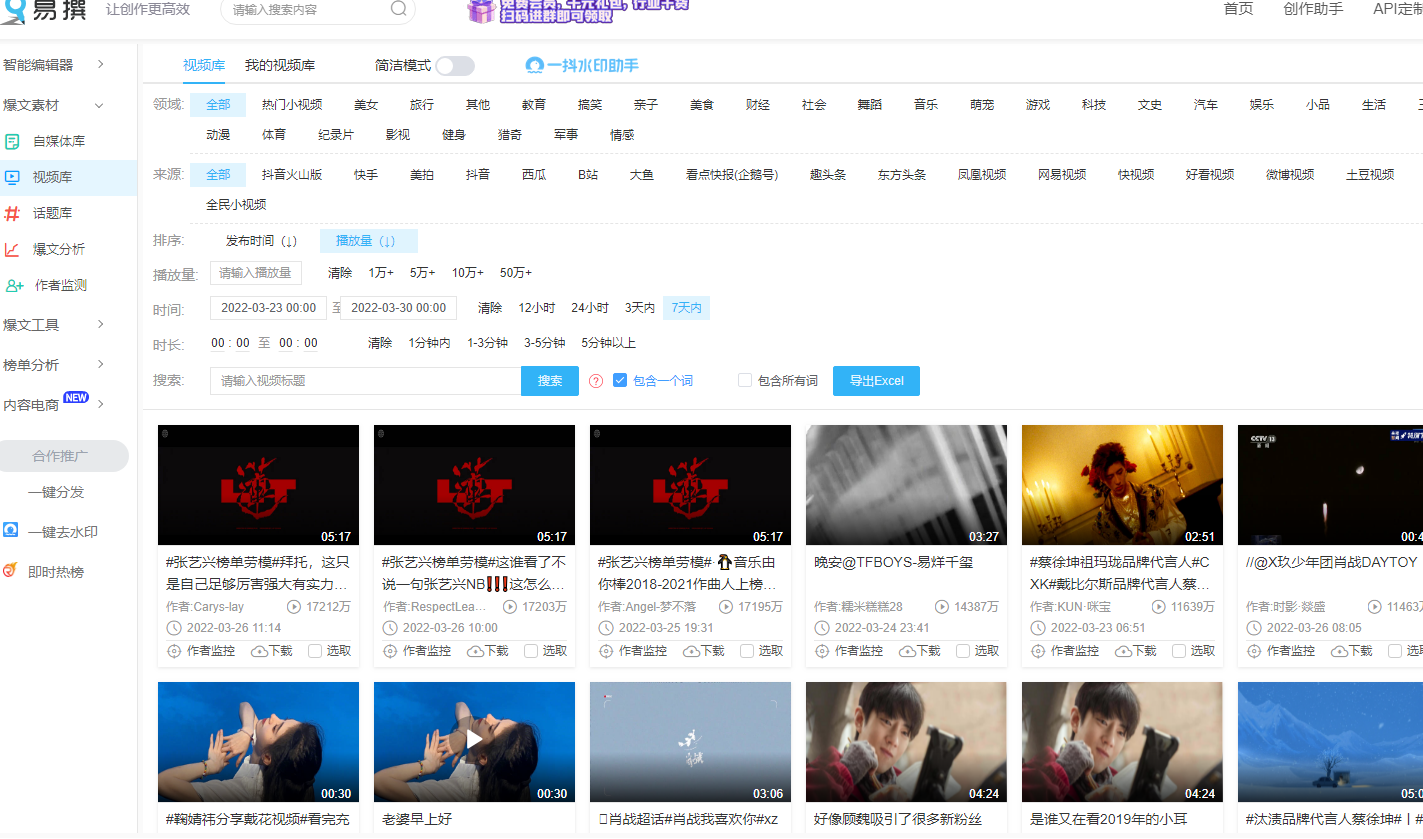Click the blue 搜索 button
The height and width of the screenshot is (839, 1423).
(x=550, y=381)
